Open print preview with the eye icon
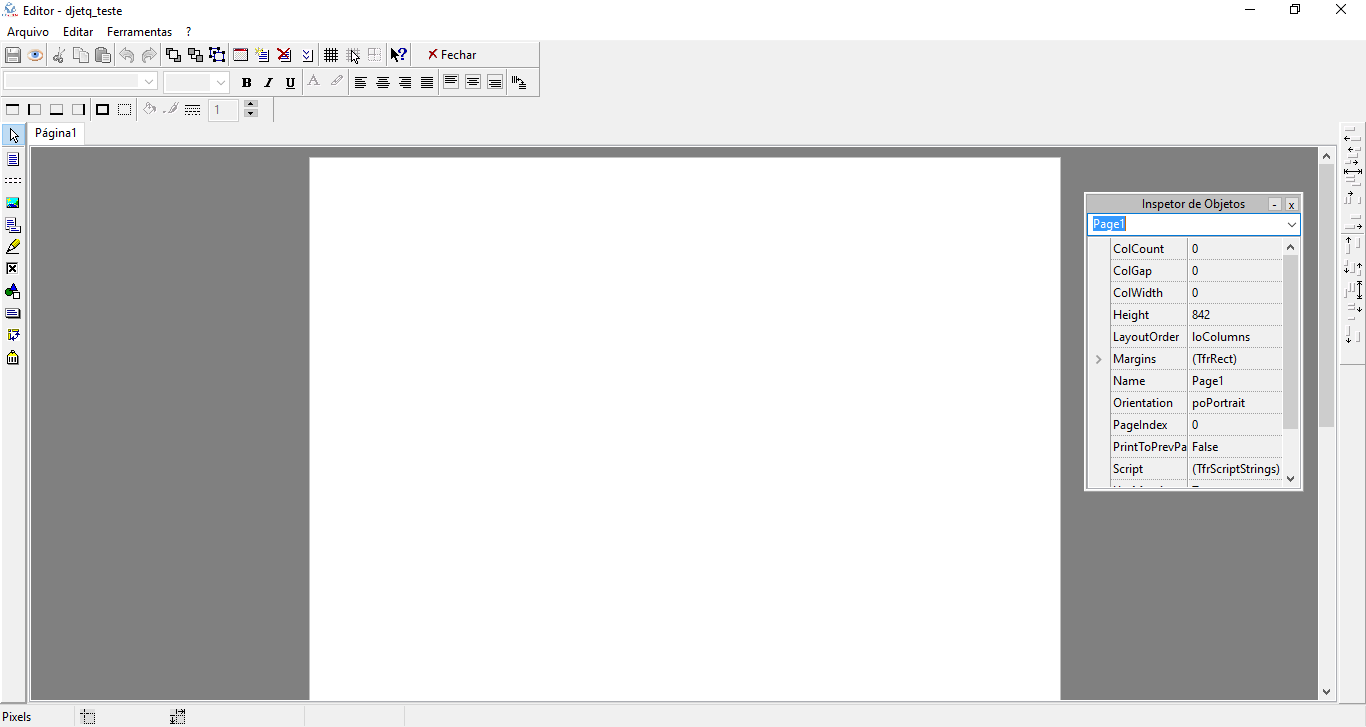The height and width of the screenshot is (727, 1366). tap(35, 55)
